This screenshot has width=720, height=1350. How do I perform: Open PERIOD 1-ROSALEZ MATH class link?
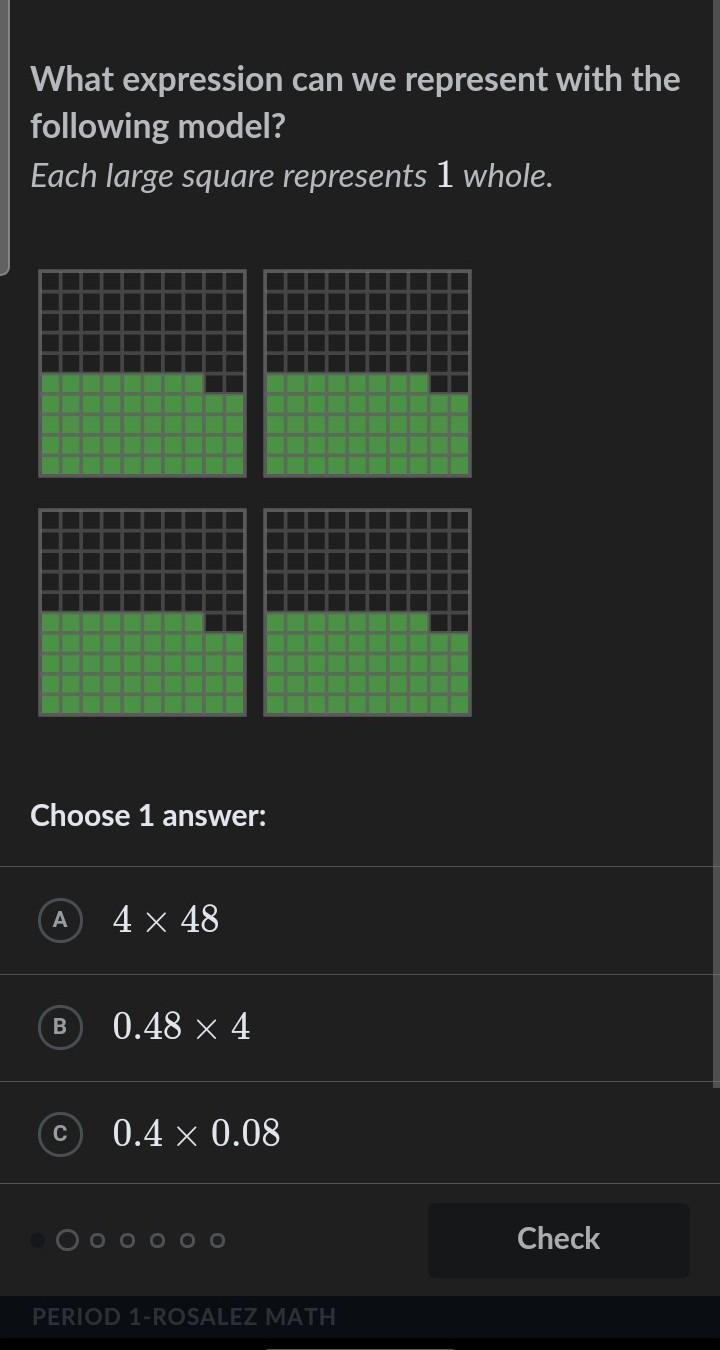[x=184, y=1317]
